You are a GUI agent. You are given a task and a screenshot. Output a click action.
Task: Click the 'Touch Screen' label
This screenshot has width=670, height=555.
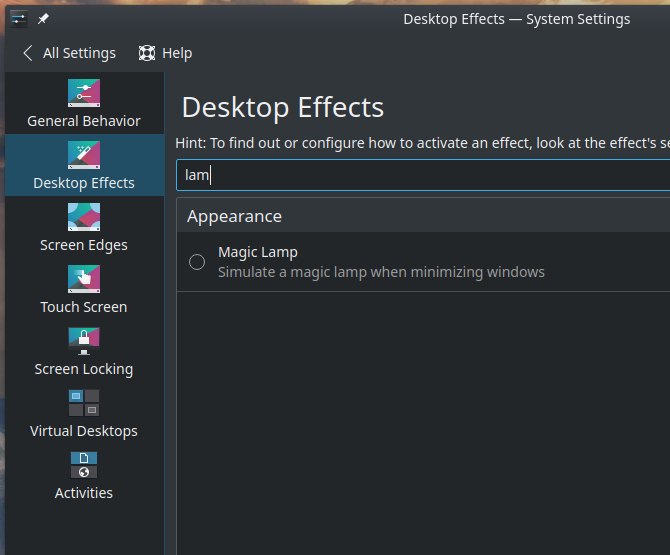[84, 307]
